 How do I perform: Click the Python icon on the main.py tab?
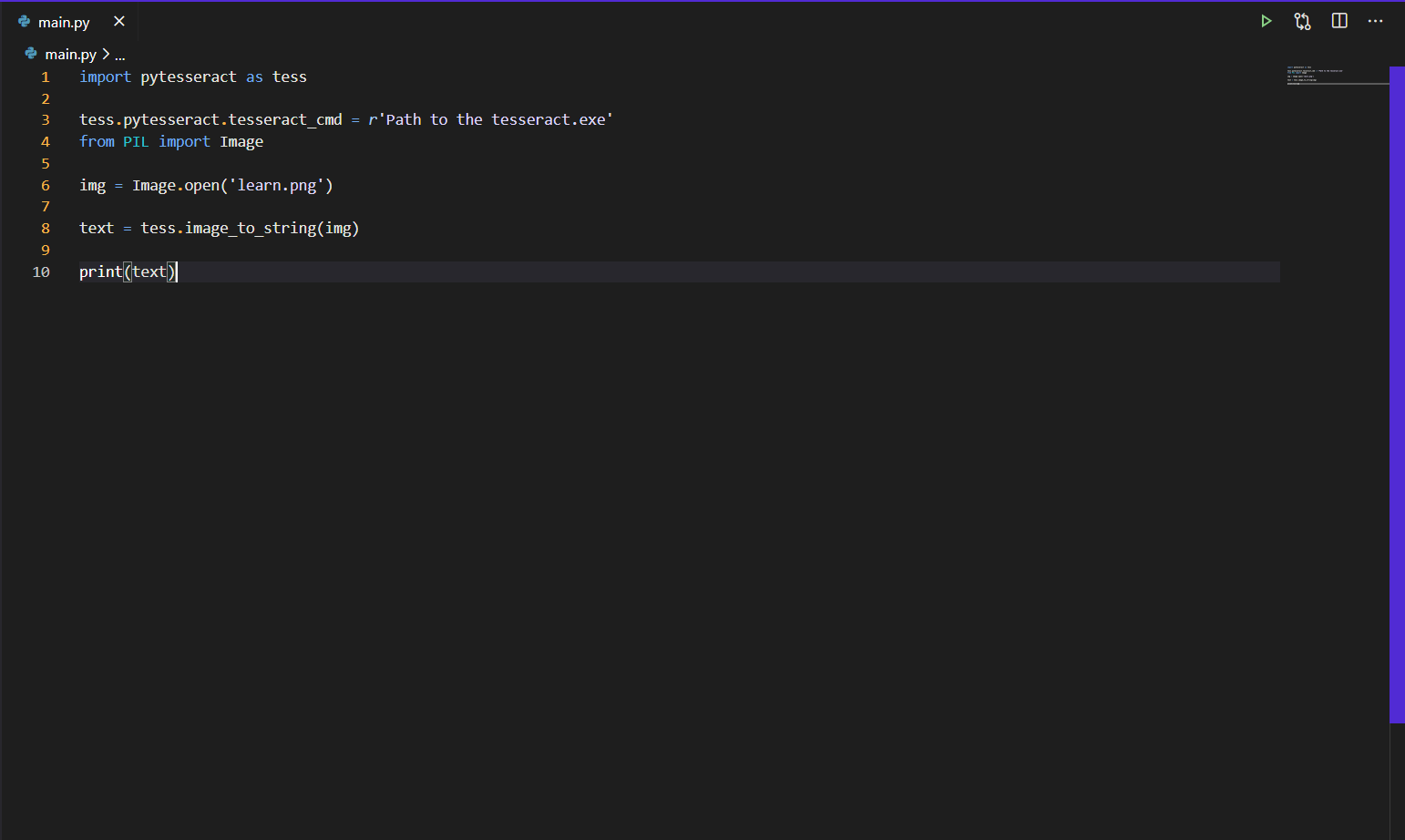click(25, 21)
